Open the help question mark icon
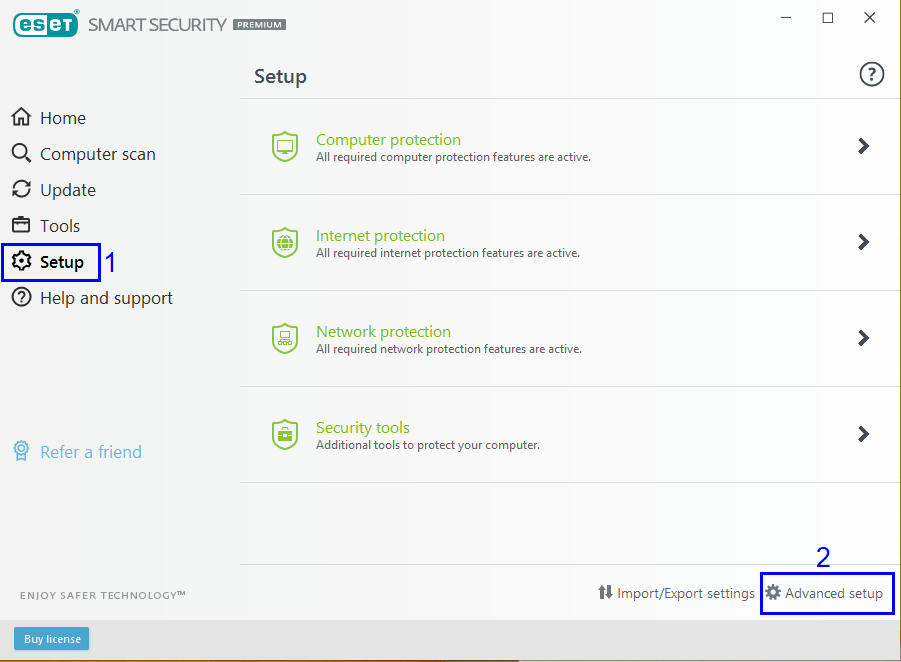901x662 pixels. pyautogui.click(x=871, y=74)
